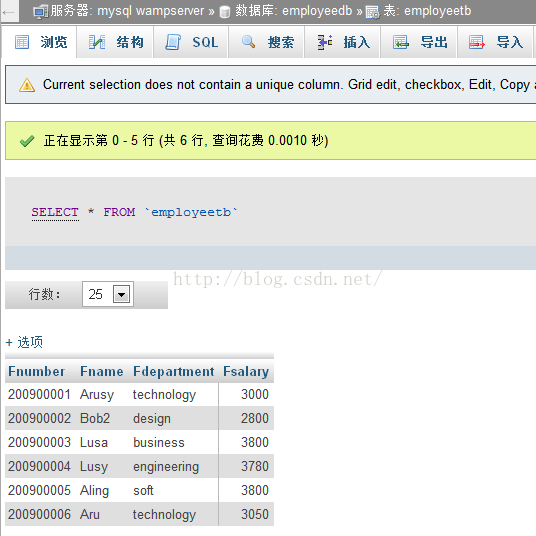Click the name cell Lusa

click(x=94, y=442)
